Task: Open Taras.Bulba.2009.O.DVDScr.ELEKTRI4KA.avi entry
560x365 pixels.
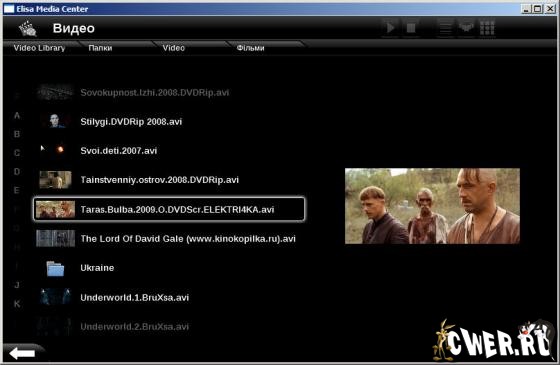Action: (169, 209)
